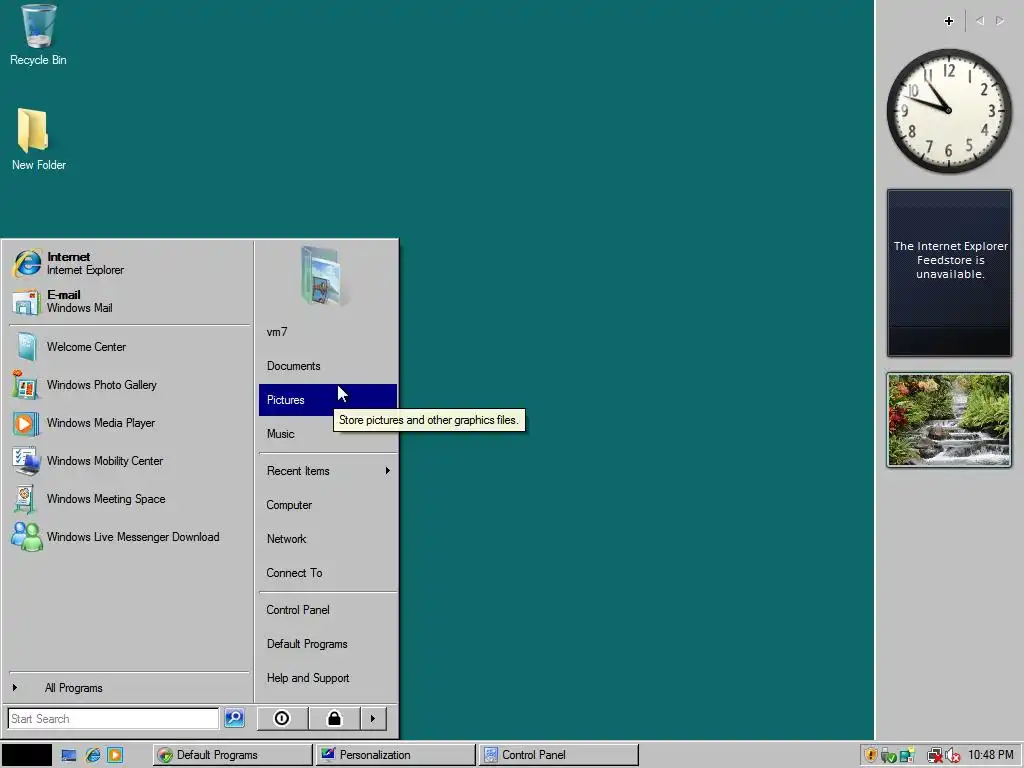Screen dimensions: 1024x768
Task: Click Media Player quick launch icon
Action: tap(115, 755)
